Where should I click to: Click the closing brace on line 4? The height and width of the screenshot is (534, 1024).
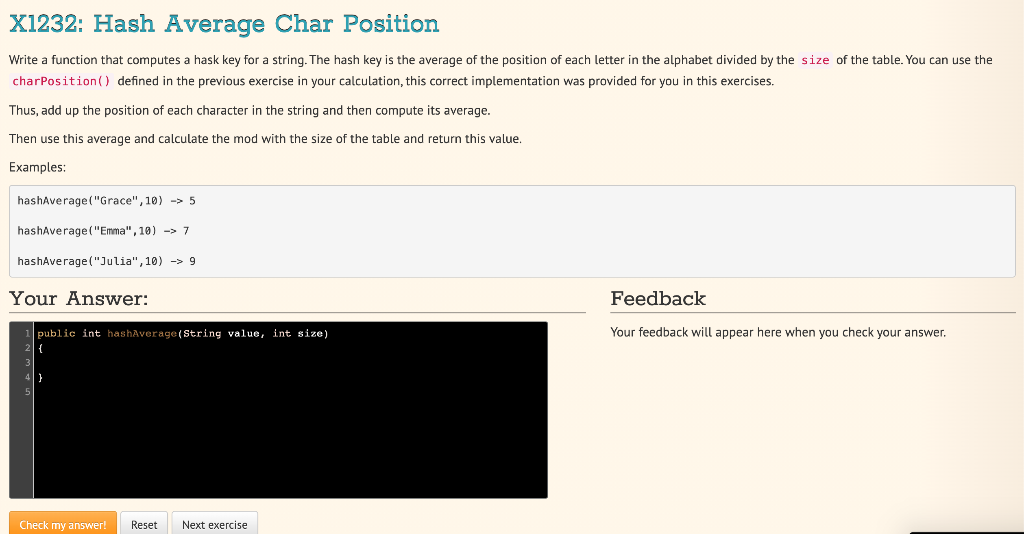pos(40,377)
